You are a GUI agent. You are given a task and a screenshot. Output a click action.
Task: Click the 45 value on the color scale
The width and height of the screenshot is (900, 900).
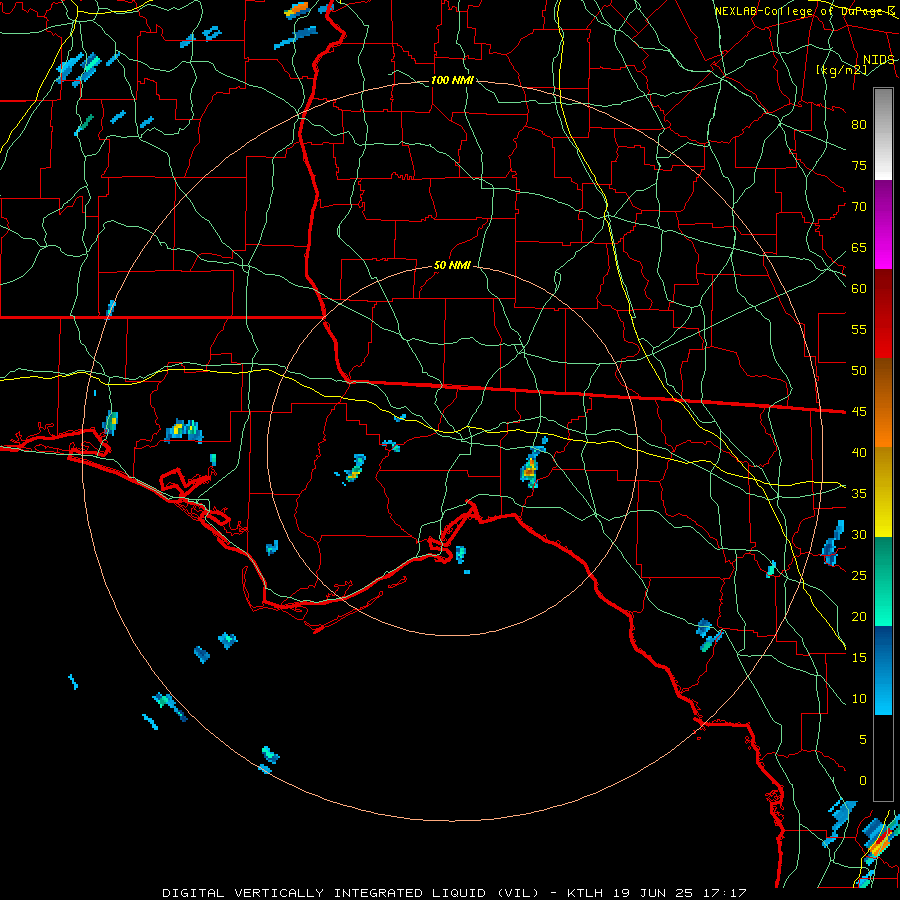[x=859, y=412]
